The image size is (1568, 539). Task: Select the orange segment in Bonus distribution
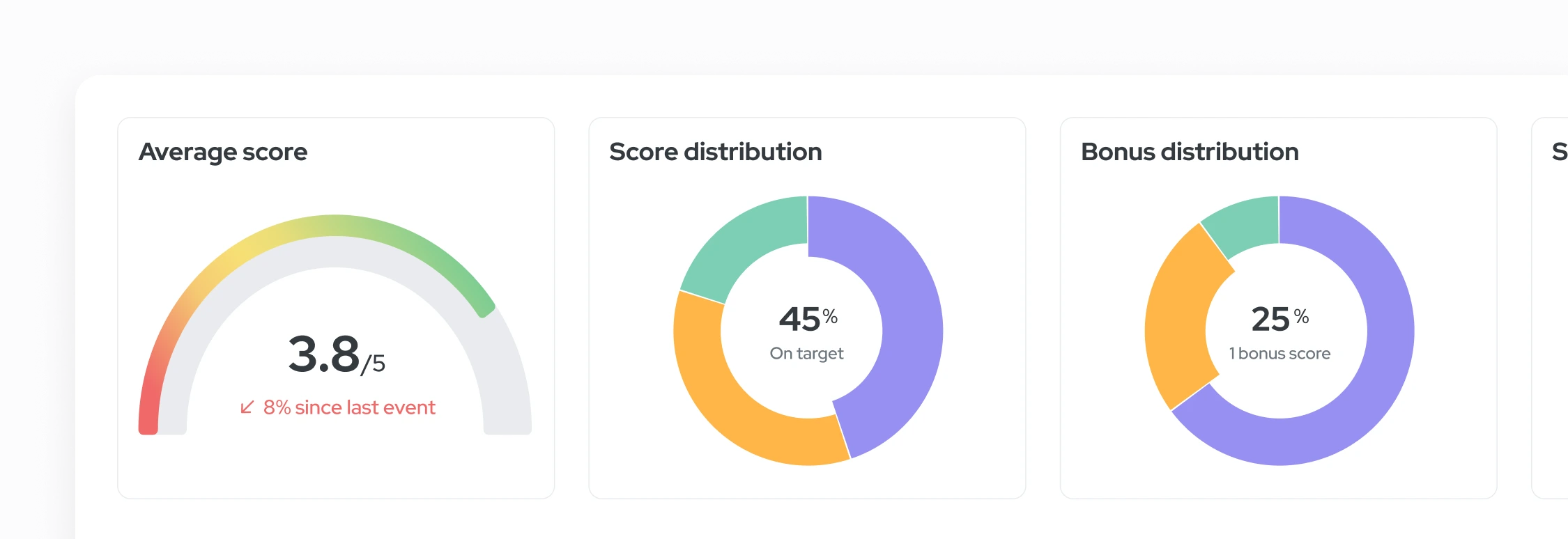pos(1178,320)
